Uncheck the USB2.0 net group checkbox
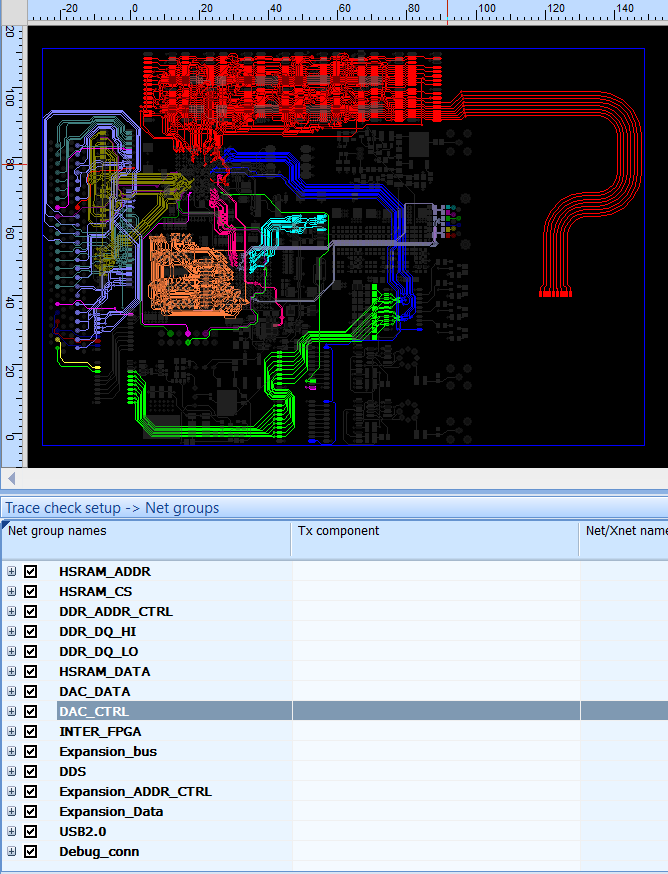Screen dimensions: 668x874 pos(30,832)
